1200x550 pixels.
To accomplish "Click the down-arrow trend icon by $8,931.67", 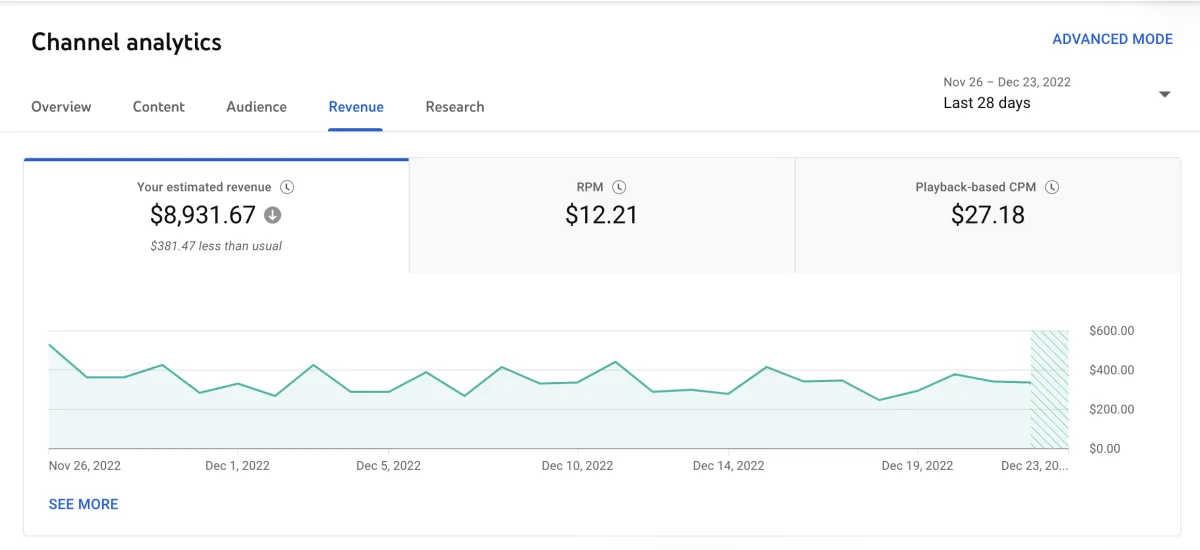I will point(272,215).
